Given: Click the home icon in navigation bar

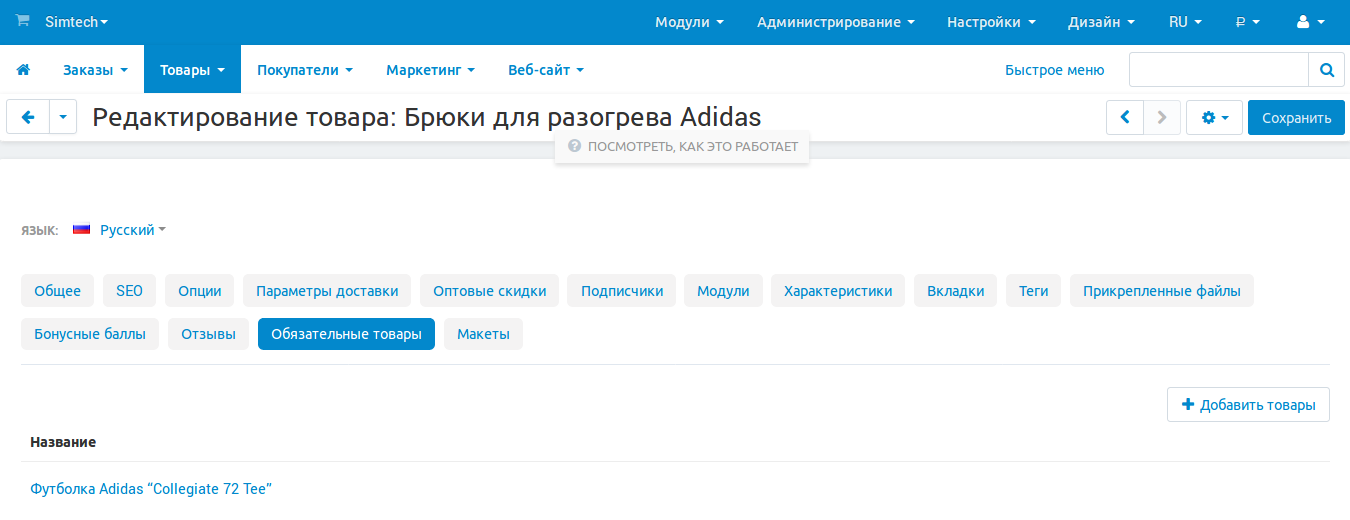Looking at the screenshot, I should tap(23, 70).
